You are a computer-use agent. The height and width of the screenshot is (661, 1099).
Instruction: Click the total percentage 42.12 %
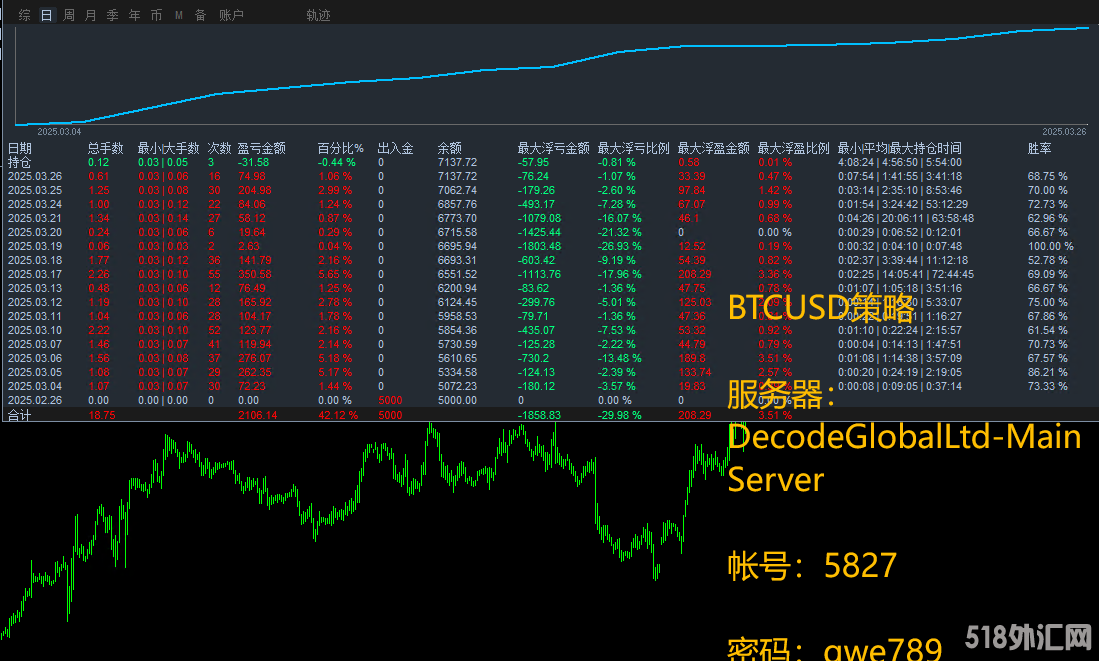click(338, 415)
